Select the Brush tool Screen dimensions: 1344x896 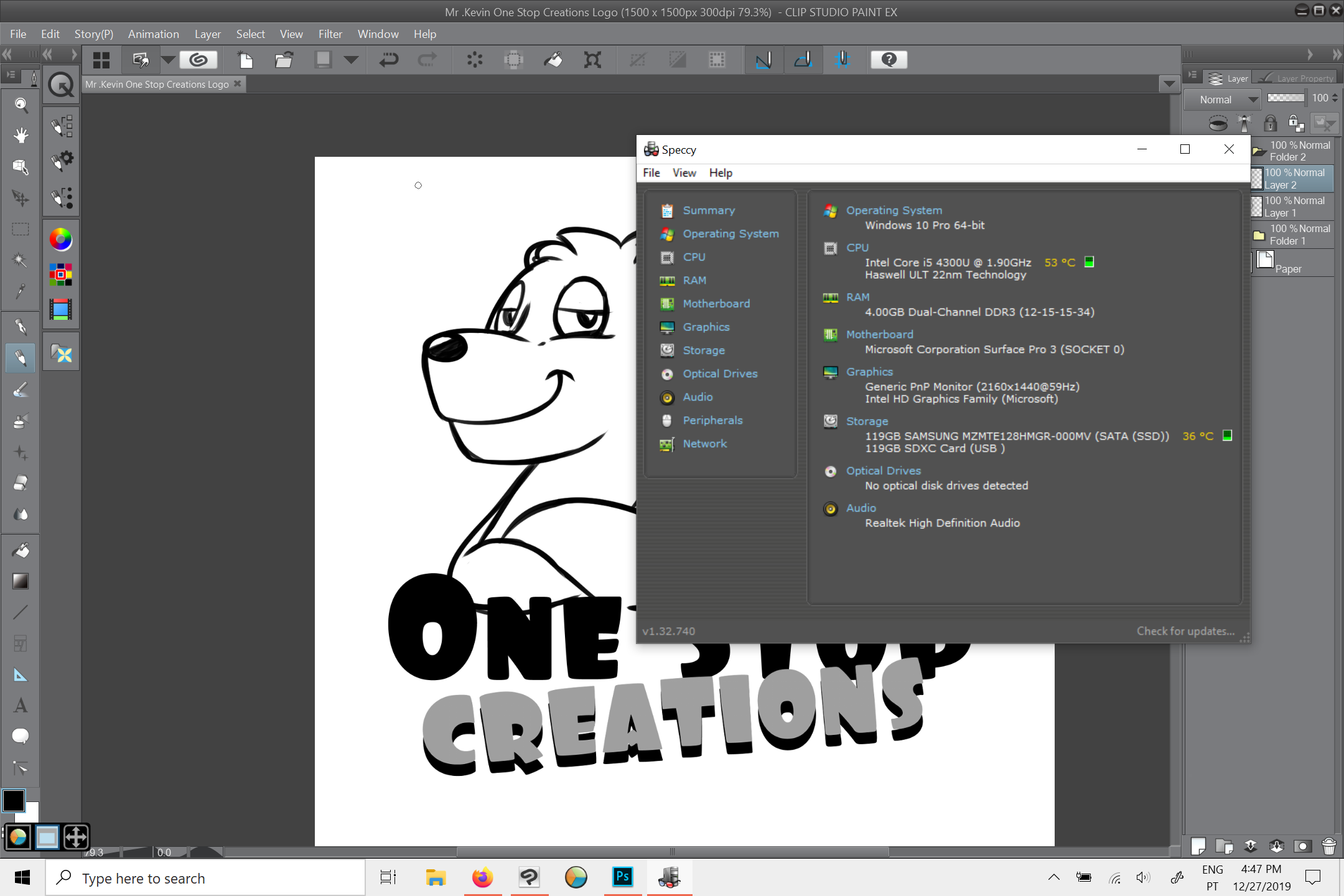tap(21, 390)
